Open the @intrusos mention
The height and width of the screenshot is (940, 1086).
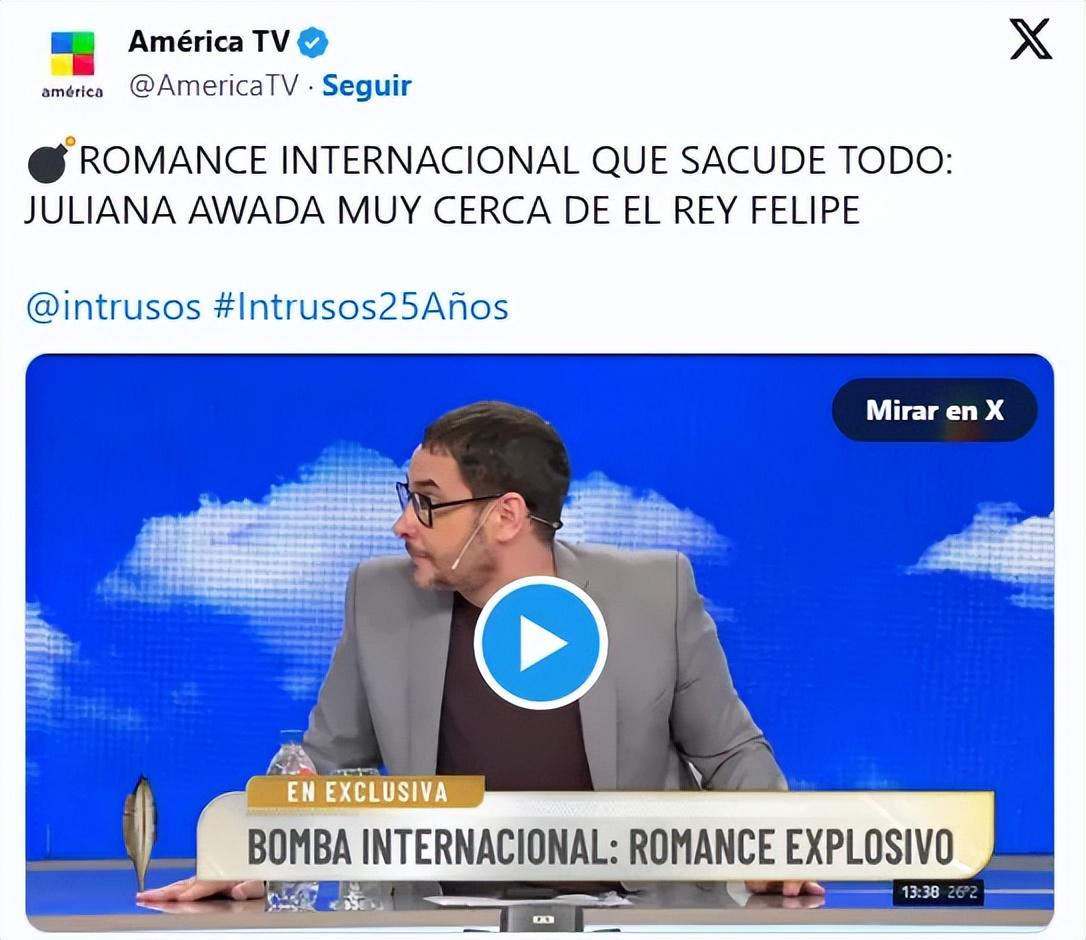[114, 306]
